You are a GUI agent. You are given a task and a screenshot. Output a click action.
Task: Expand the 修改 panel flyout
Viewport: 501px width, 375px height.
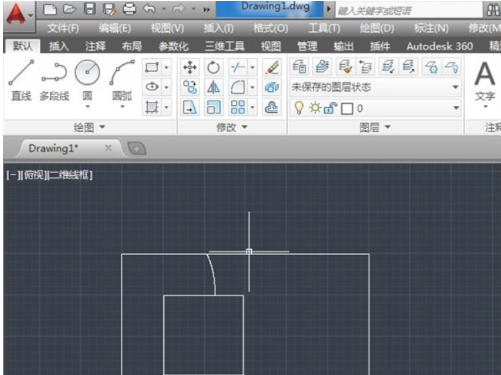pos(232,127)
